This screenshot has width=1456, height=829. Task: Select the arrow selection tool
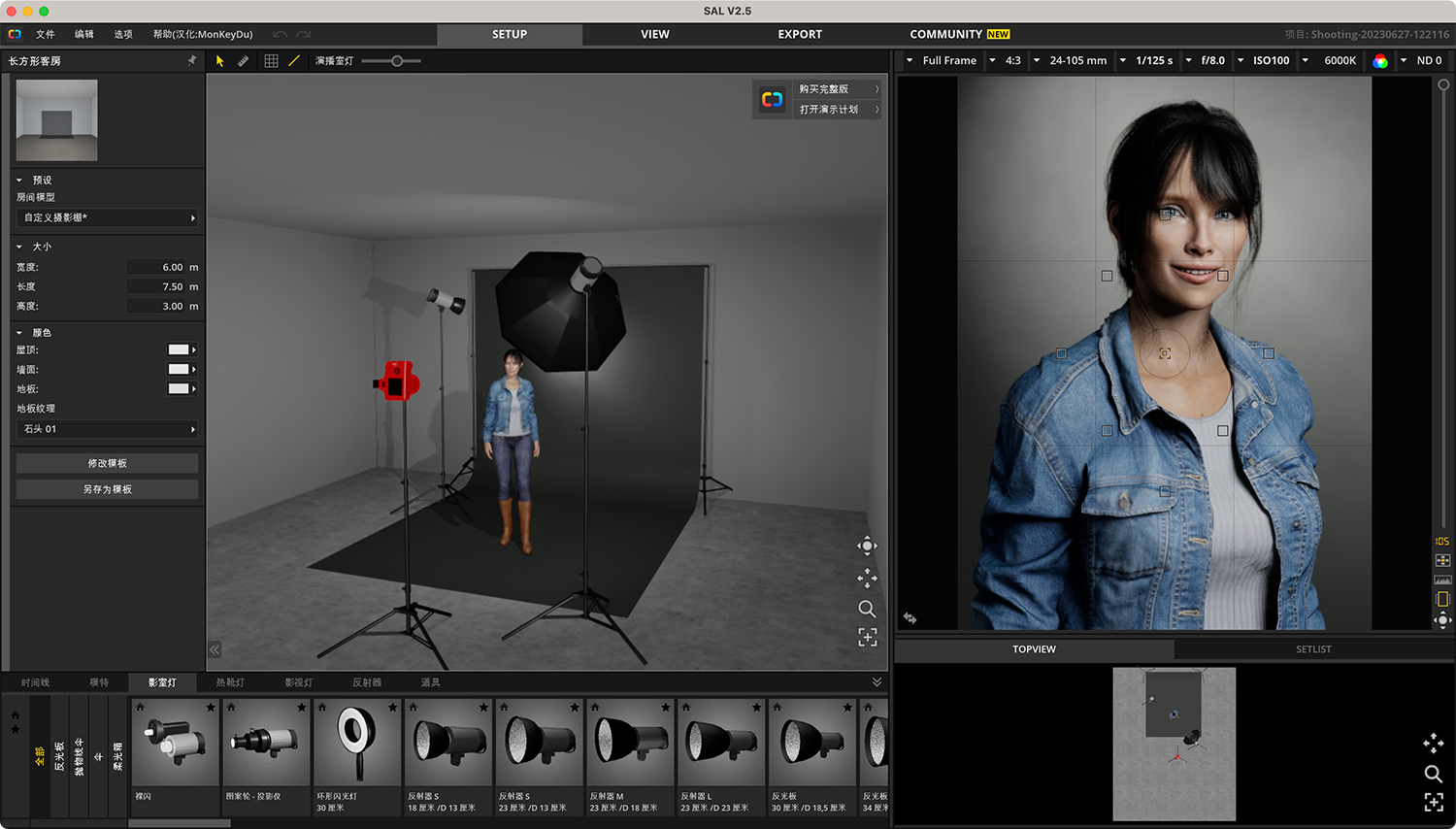coord(220,60)
